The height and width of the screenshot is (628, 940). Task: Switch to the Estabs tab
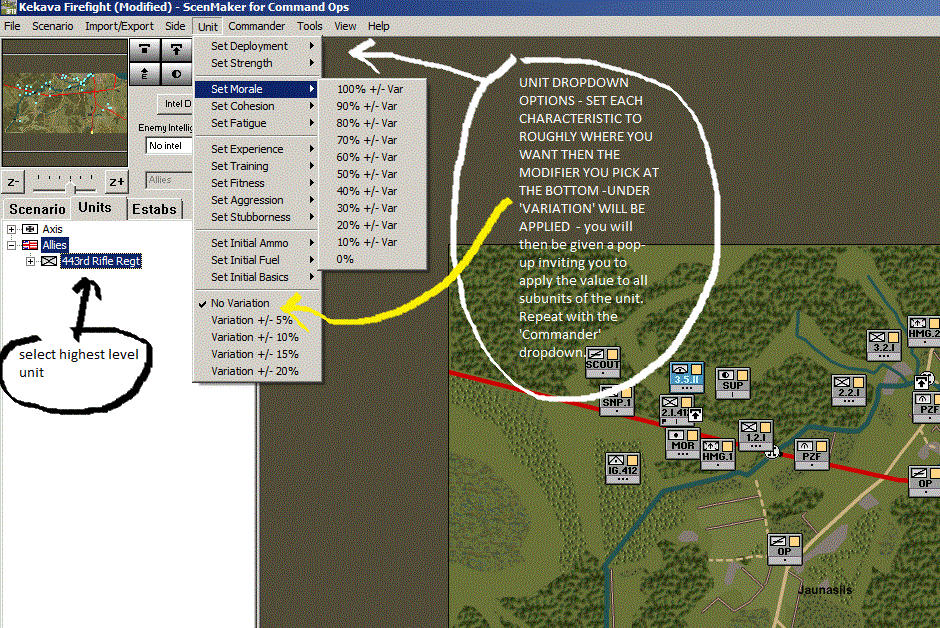click(x=154, y=209)
